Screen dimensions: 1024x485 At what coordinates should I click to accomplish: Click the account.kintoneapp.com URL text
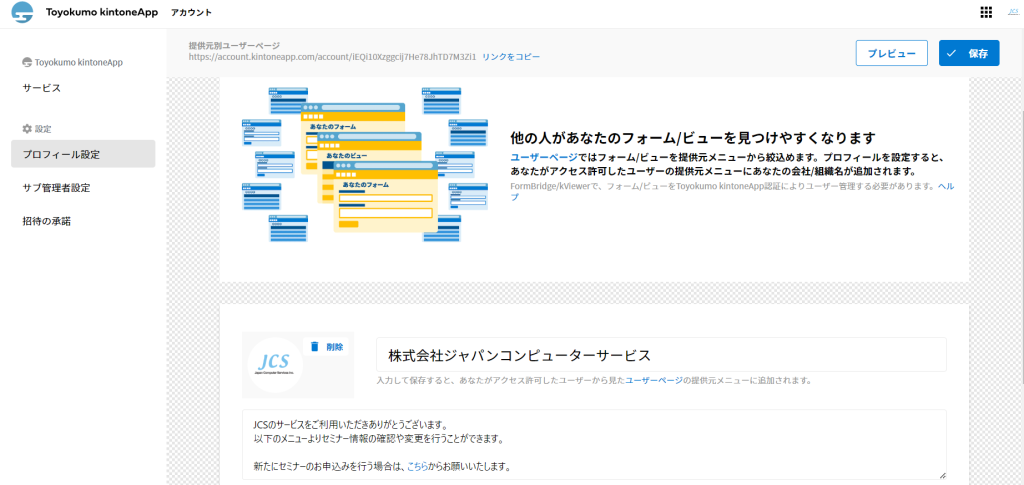[x=332, y=57]
